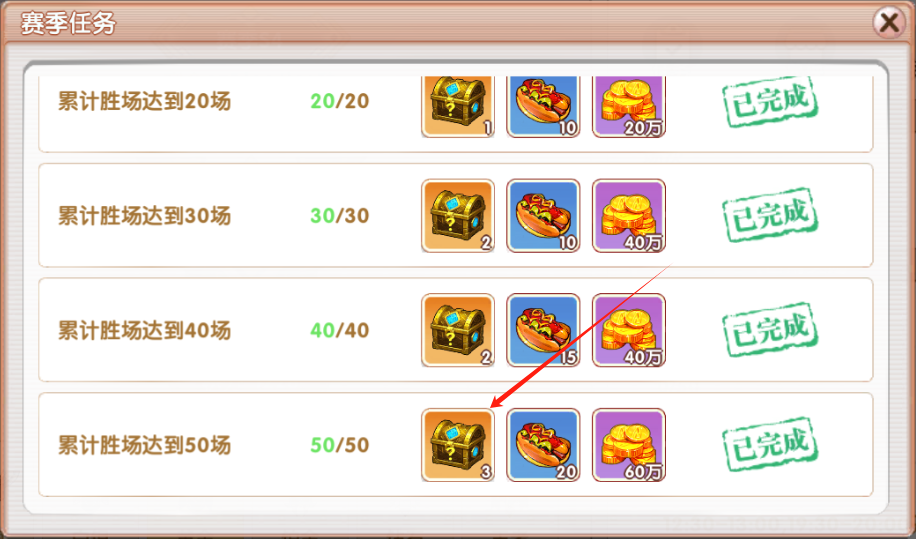Select the 20 hot dogs reward

(x=543, y=445)
